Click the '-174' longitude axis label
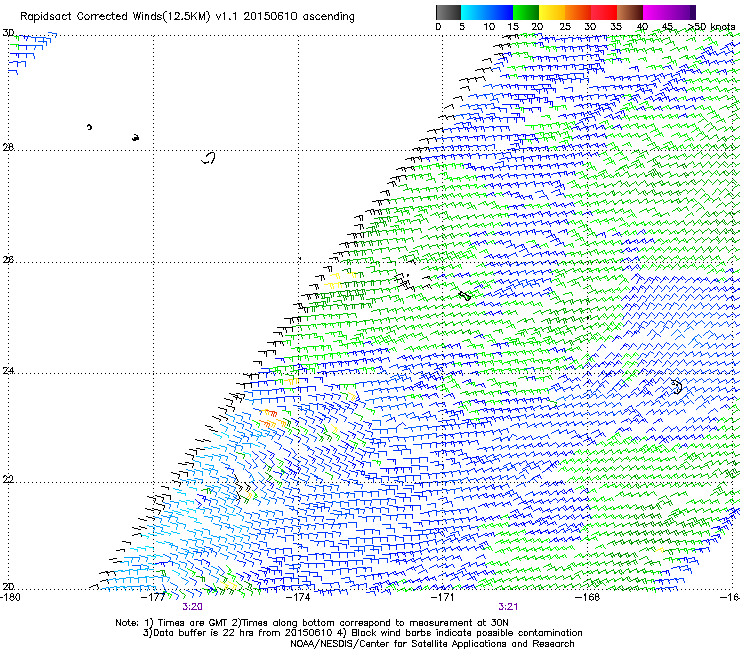 [x=298, y=597]
